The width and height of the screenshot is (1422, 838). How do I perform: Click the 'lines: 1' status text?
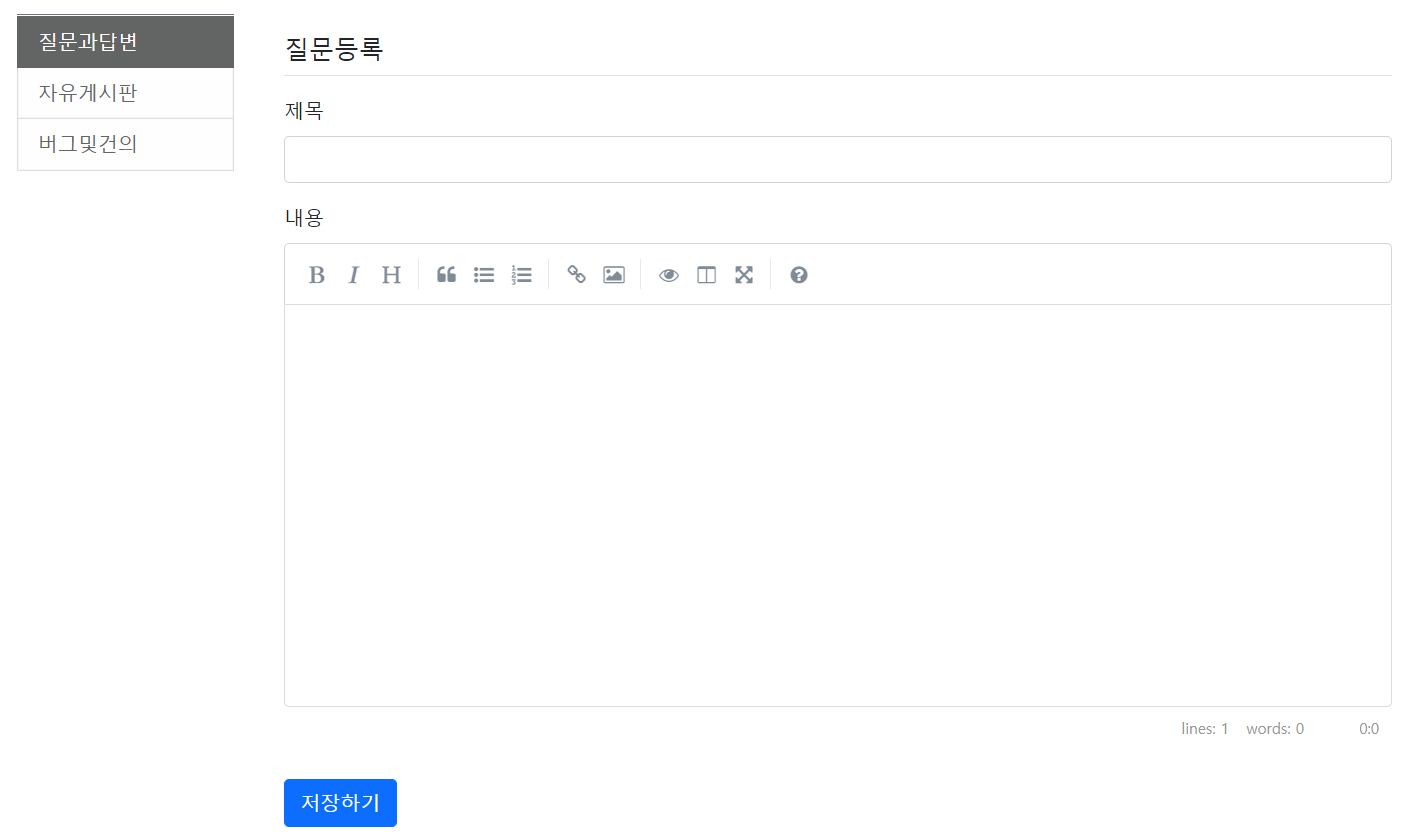point(1205,729)
